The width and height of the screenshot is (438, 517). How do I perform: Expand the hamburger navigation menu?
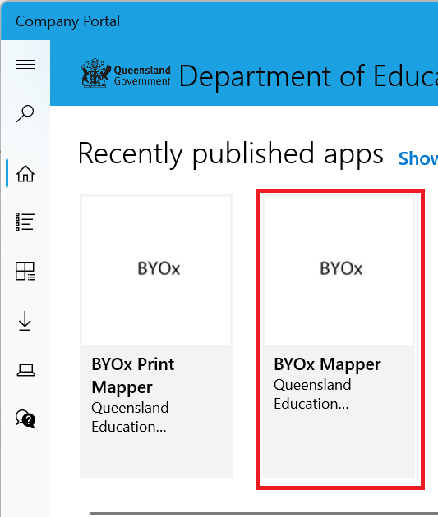[25, 64]
